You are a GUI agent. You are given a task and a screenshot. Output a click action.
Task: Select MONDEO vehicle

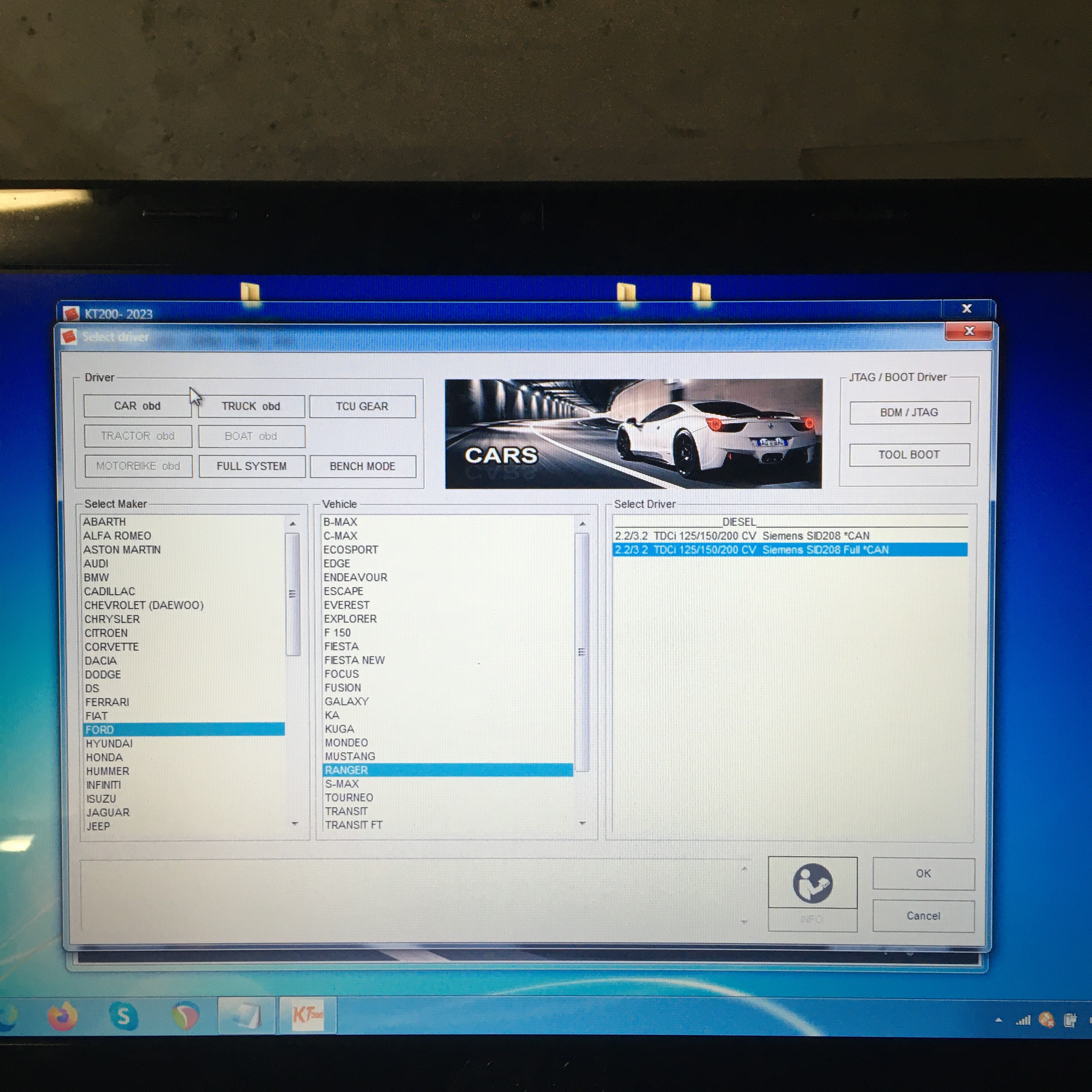click(x=346, y=743)
